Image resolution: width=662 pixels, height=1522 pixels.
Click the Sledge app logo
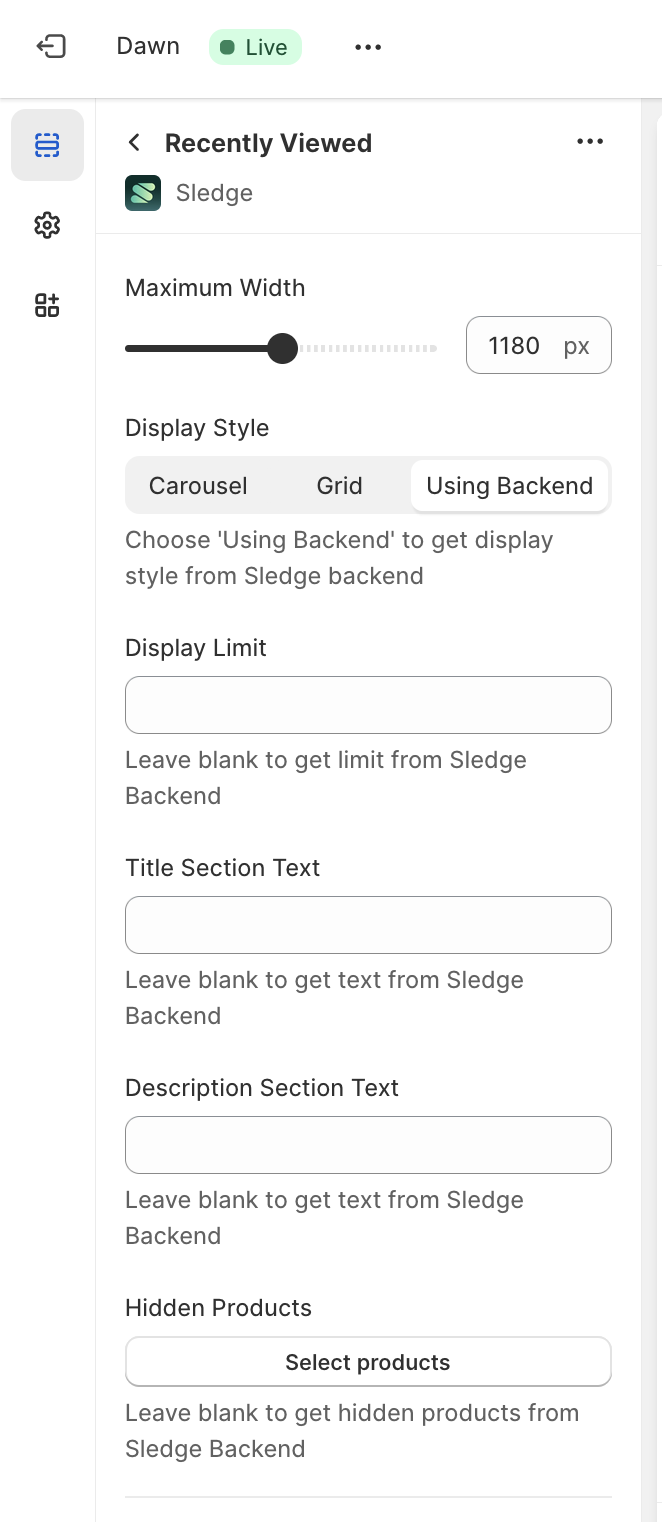click(142, 192)
